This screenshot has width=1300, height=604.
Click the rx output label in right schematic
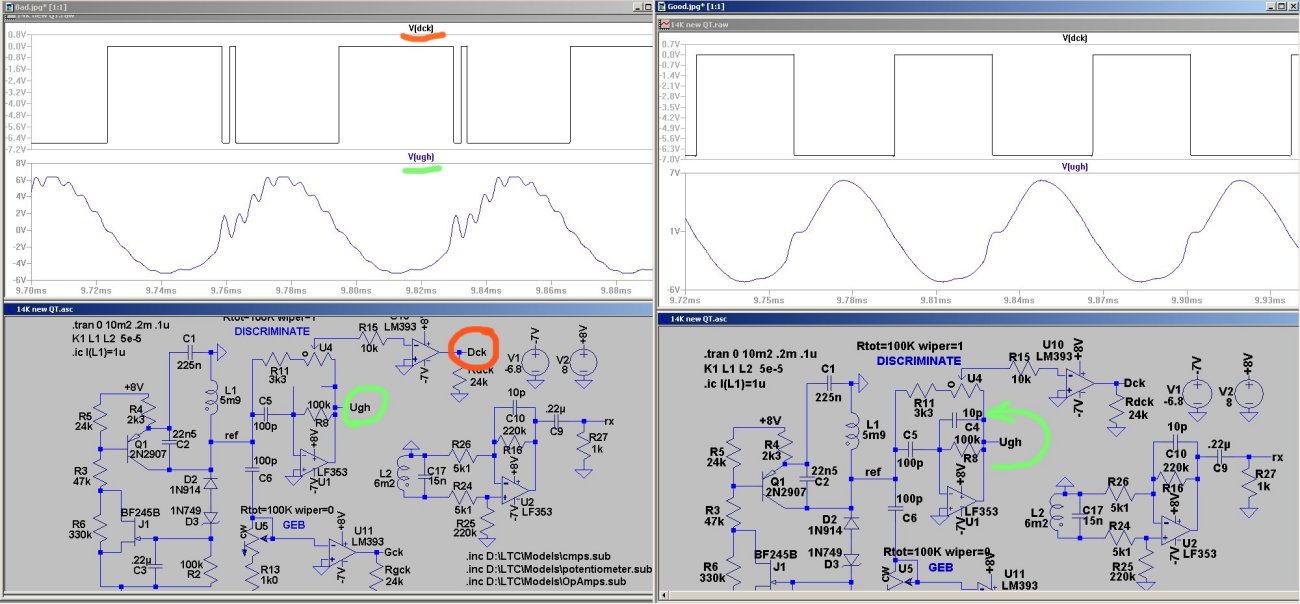tap(1277, 458)
